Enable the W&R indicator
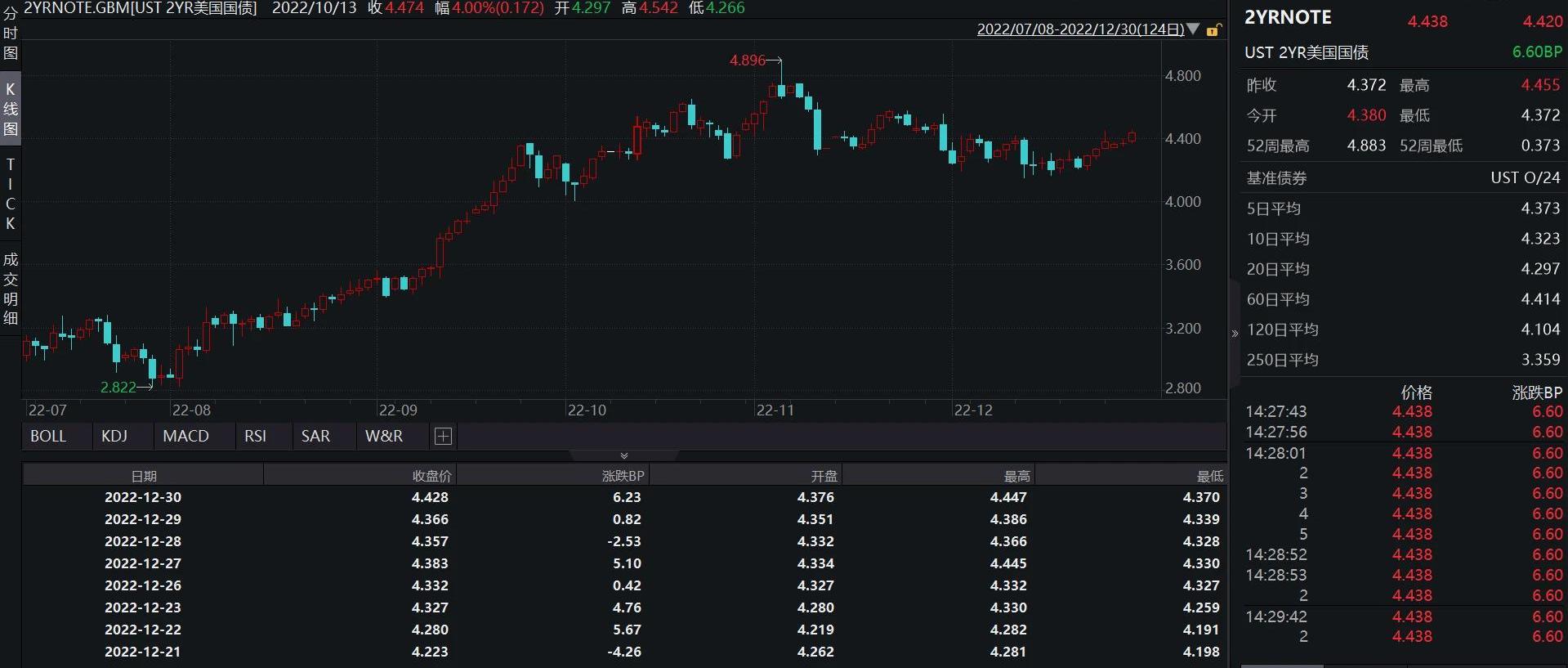 [384, 437]
